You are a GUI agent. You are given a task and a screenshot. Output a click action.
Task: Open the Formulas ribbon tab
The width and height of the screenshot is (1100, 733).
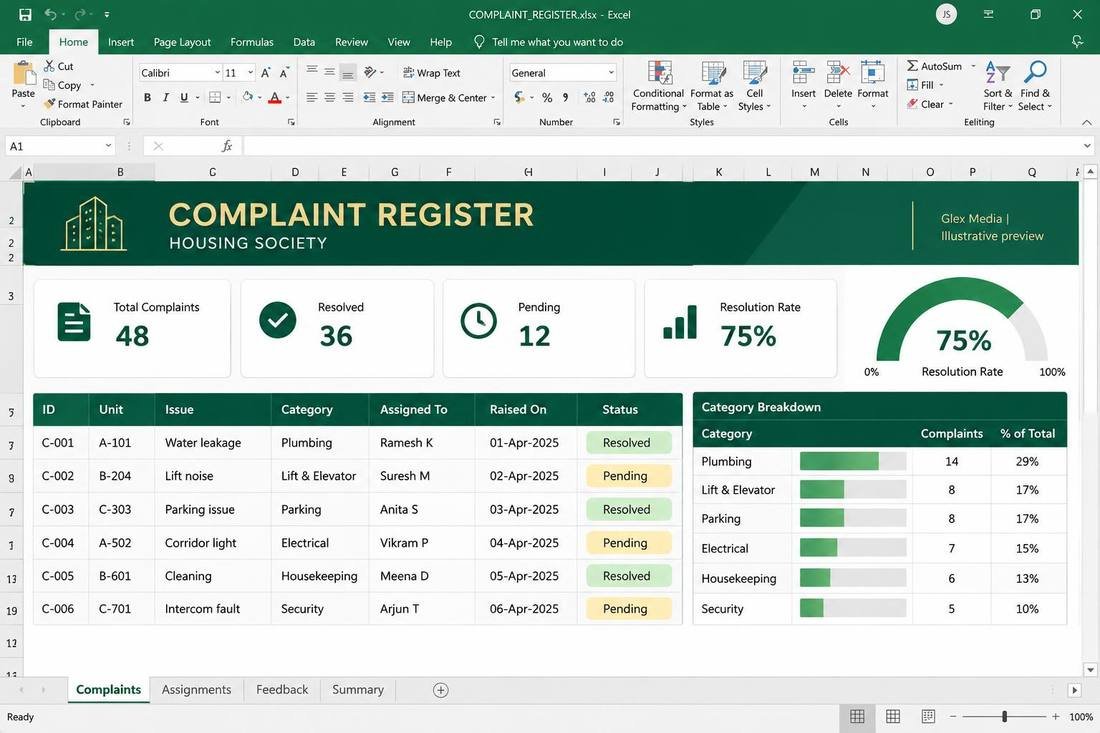[x=252, y=42]
